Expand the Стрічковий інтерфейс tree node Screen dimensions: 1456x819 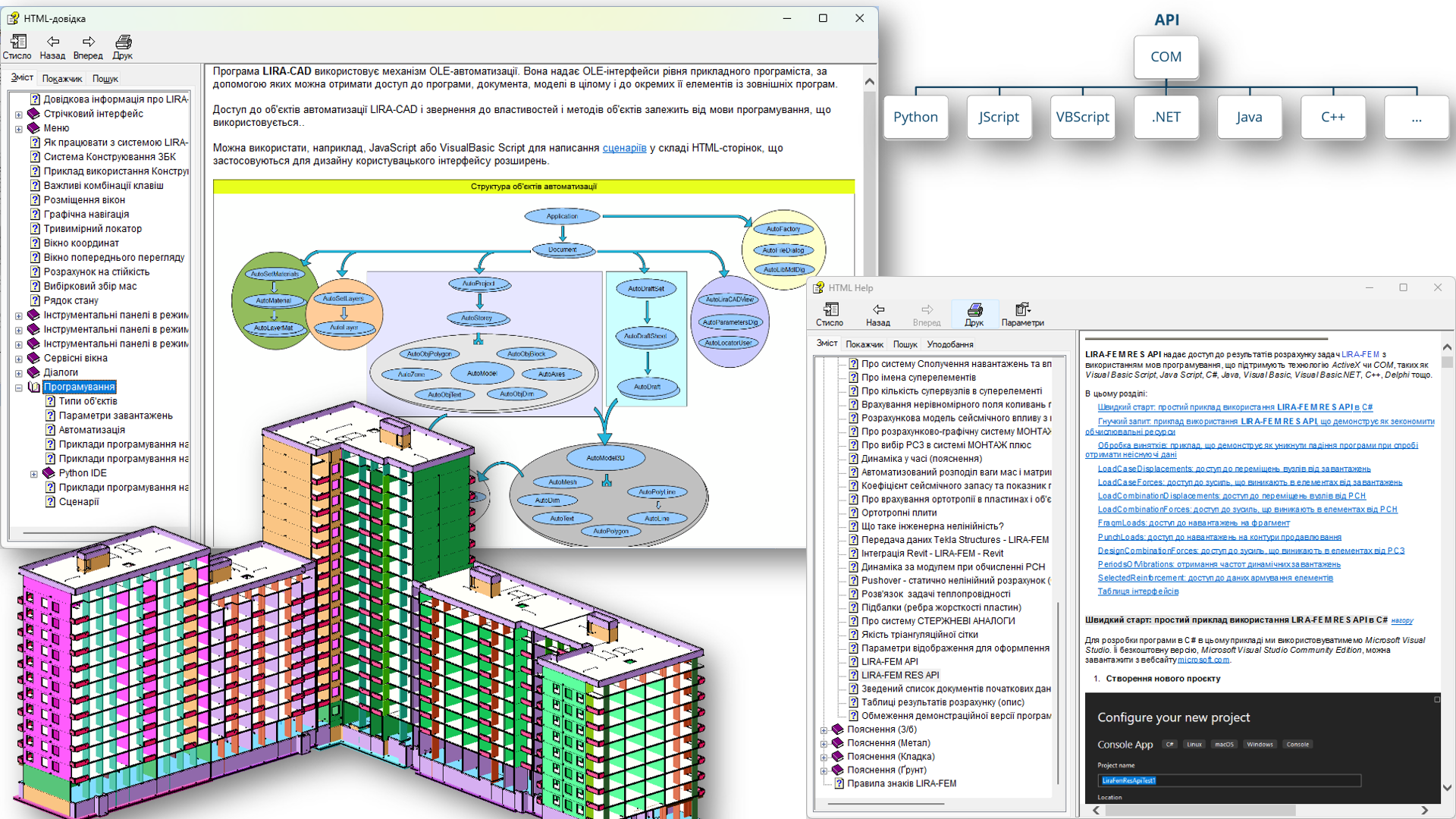(19, 115)
